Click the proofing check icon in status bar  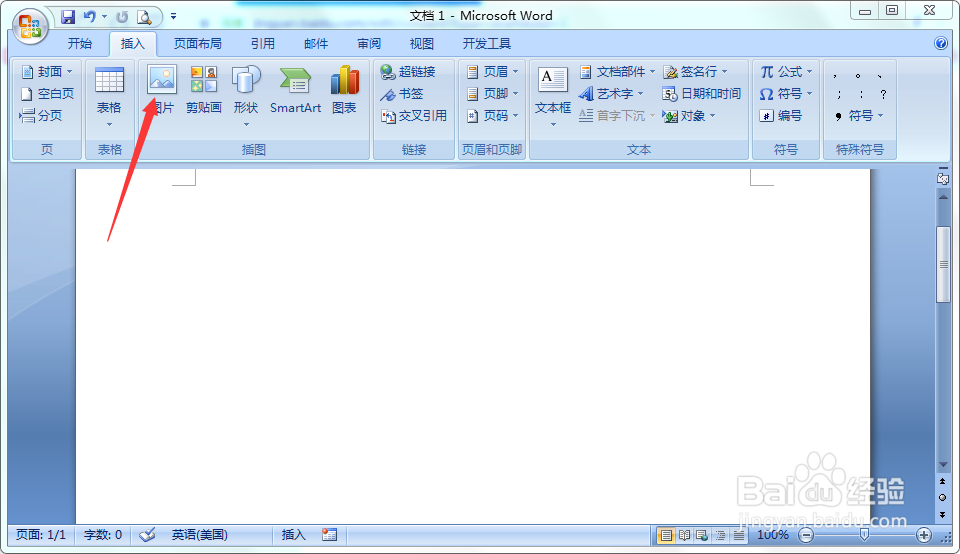click(x=147, y=535)
